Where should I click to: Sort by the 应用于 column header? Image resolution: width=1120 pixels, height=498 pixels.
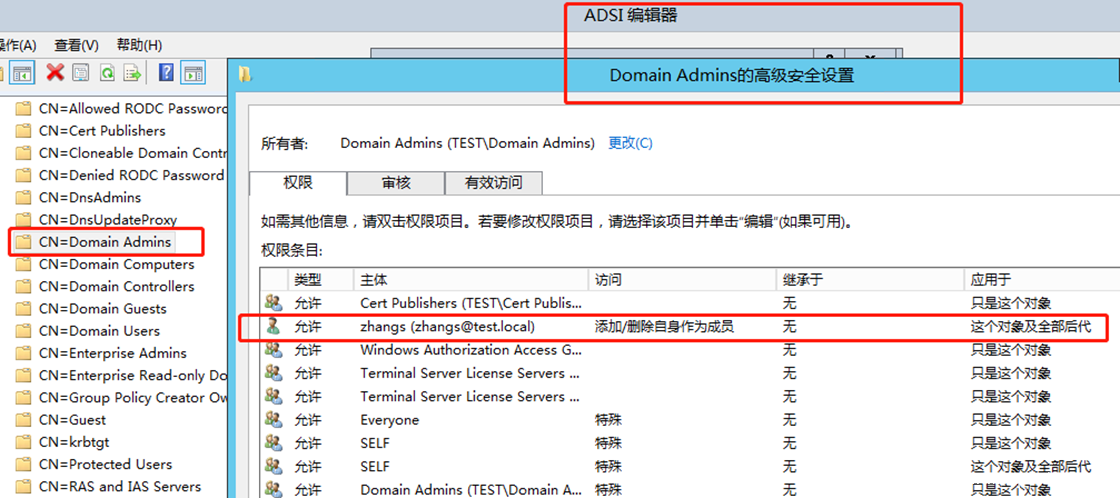pyautogui.click(x=1041, y=279)
